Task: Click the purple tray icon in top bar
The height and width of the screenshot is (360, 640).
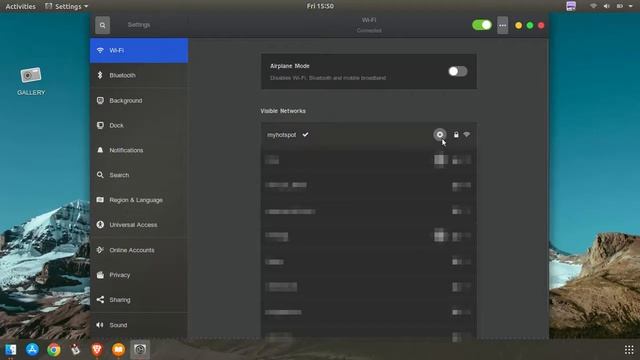Action: 571,6
